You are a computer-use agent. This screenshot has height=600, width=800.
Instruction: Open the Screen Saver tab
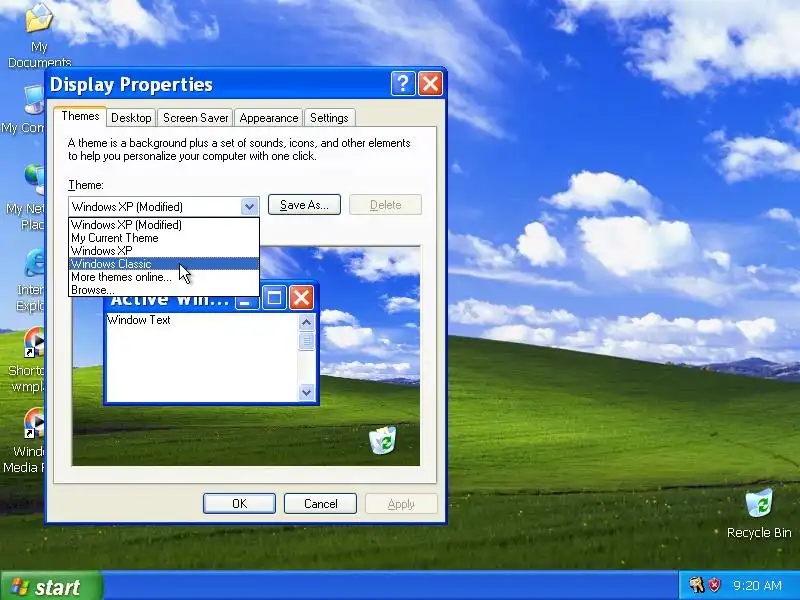click(195, 118)
